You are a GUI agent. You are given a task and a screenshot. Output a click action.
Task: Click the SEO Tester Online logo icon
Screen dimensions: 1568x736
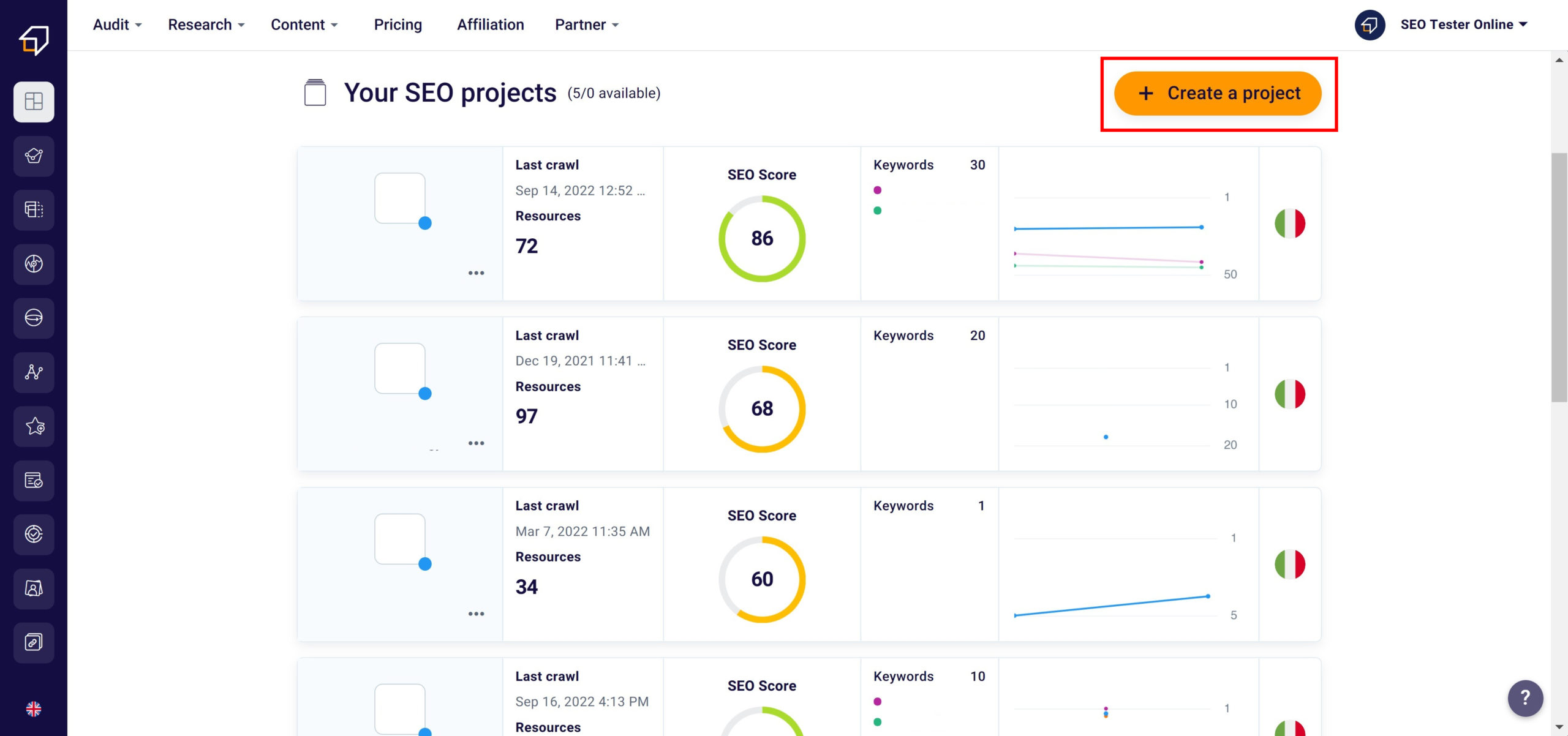tap(34, 39)
